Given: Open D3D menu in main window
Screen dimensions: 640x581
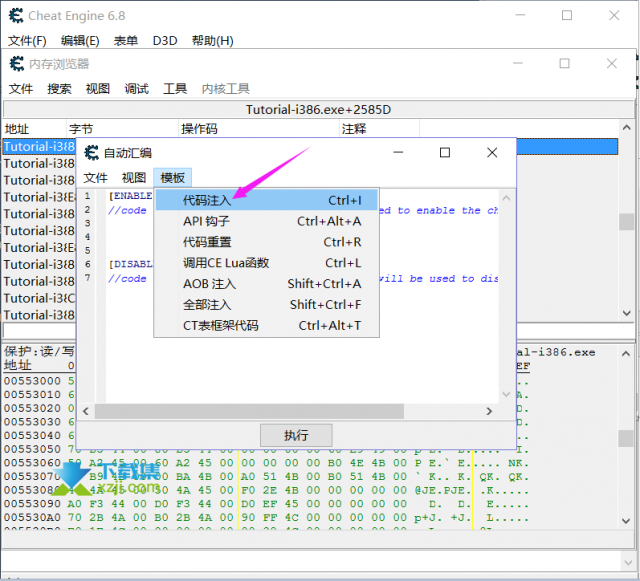Looking at the screenshot, I should pyautogui.click(x=165, y=41).
